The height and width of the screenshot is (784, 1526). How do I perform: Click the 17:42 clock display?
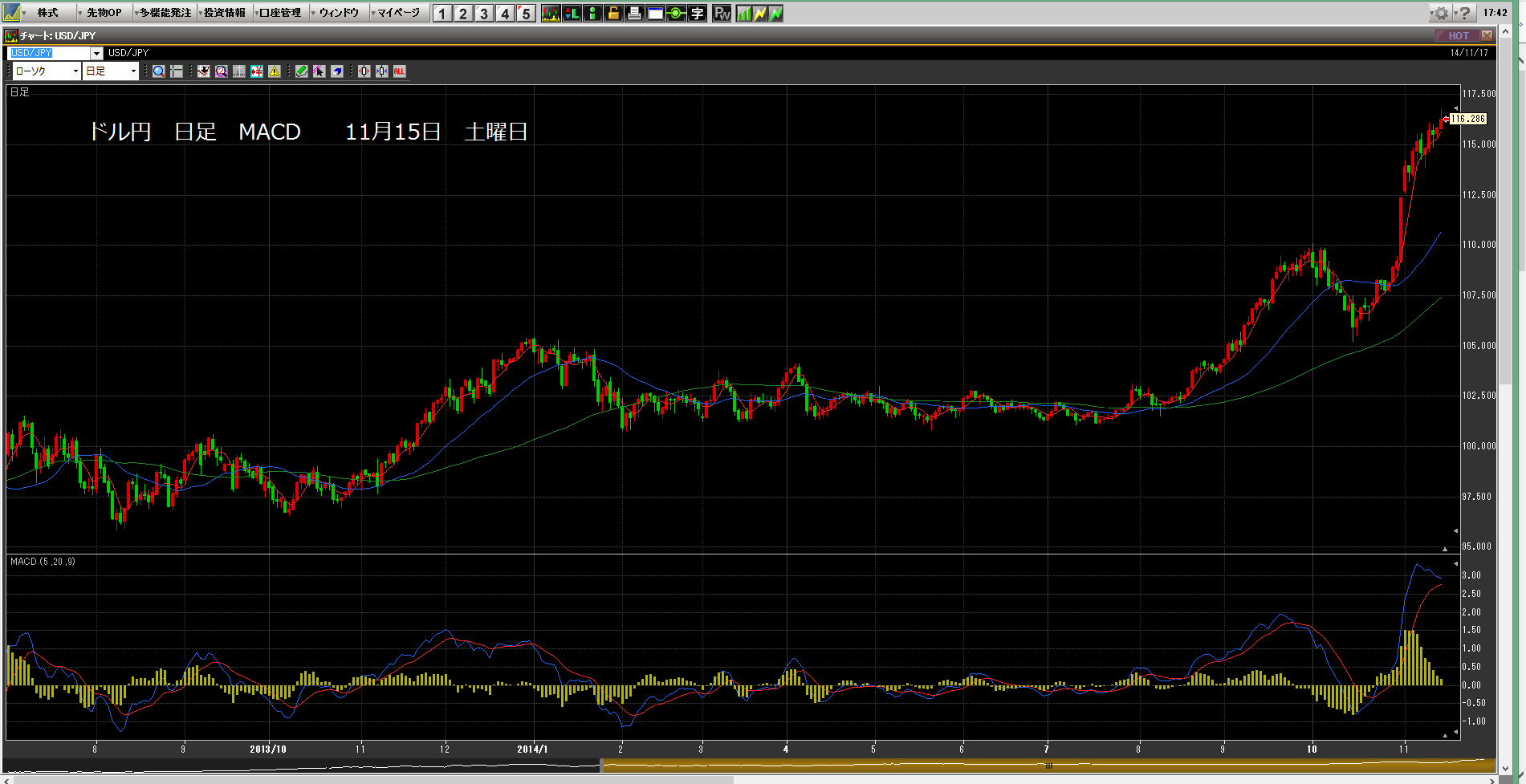coord(1495,13)
